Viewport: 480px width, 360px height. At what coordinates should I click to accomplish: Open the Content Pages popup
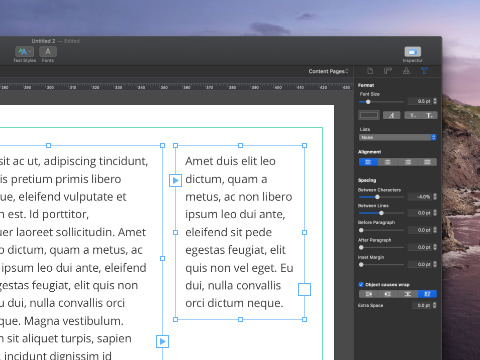328,71
